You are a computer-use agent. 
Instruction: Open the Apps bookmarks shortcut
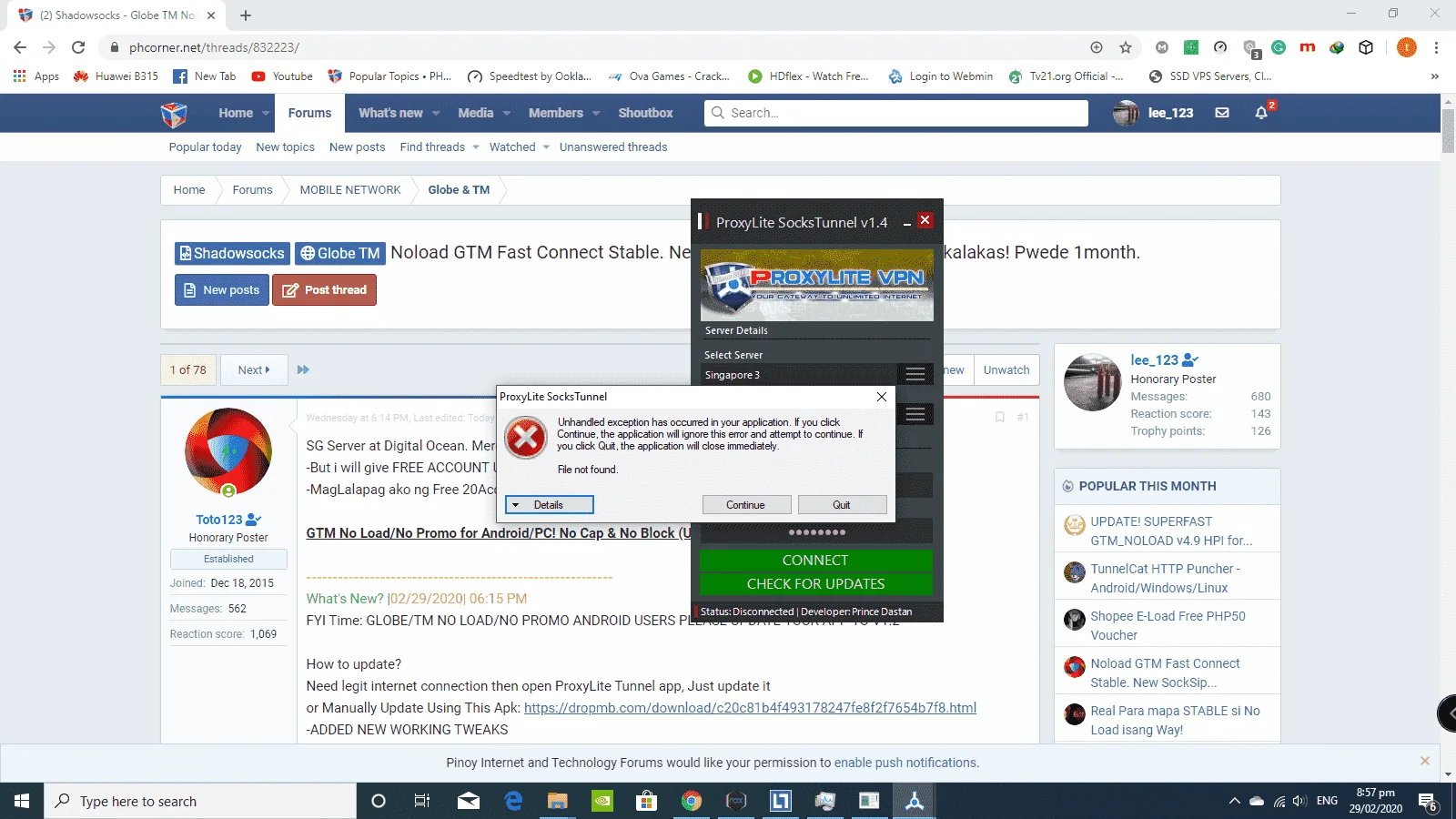coord(36,76)
